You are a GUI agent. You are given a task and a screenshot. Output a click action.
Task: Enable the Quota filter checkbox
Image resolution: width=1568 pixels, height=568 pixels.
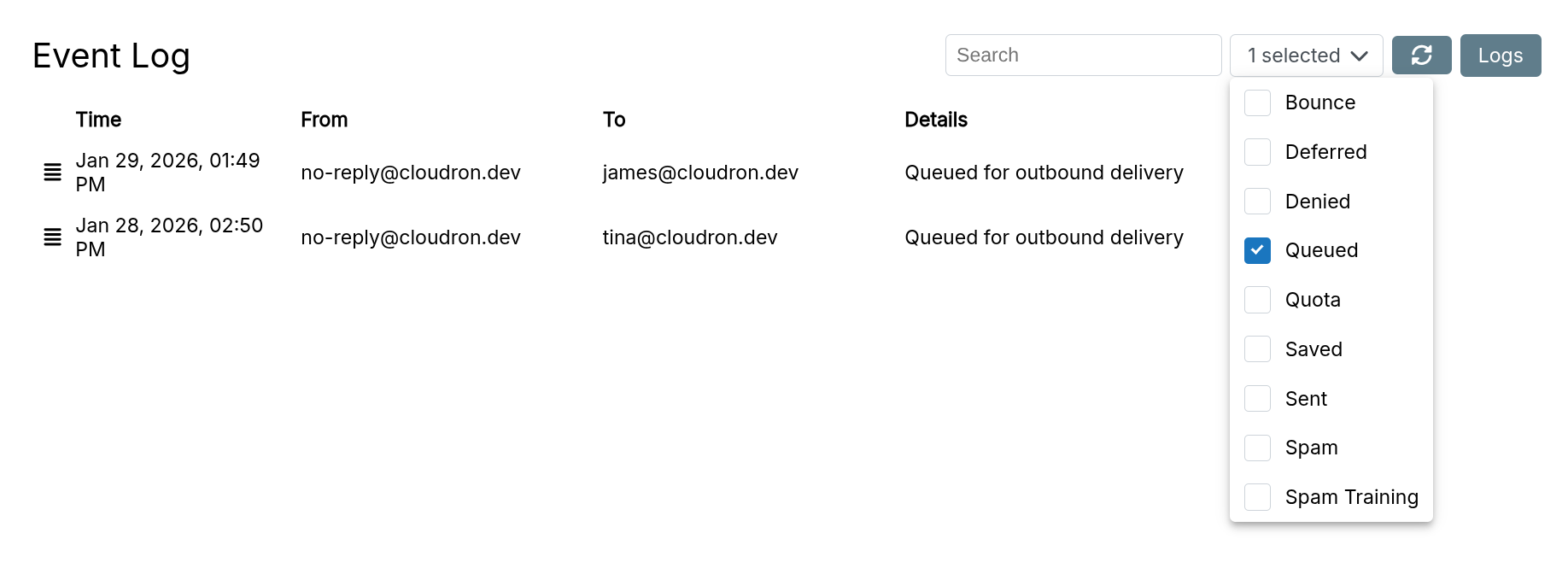pos(1257,300)
